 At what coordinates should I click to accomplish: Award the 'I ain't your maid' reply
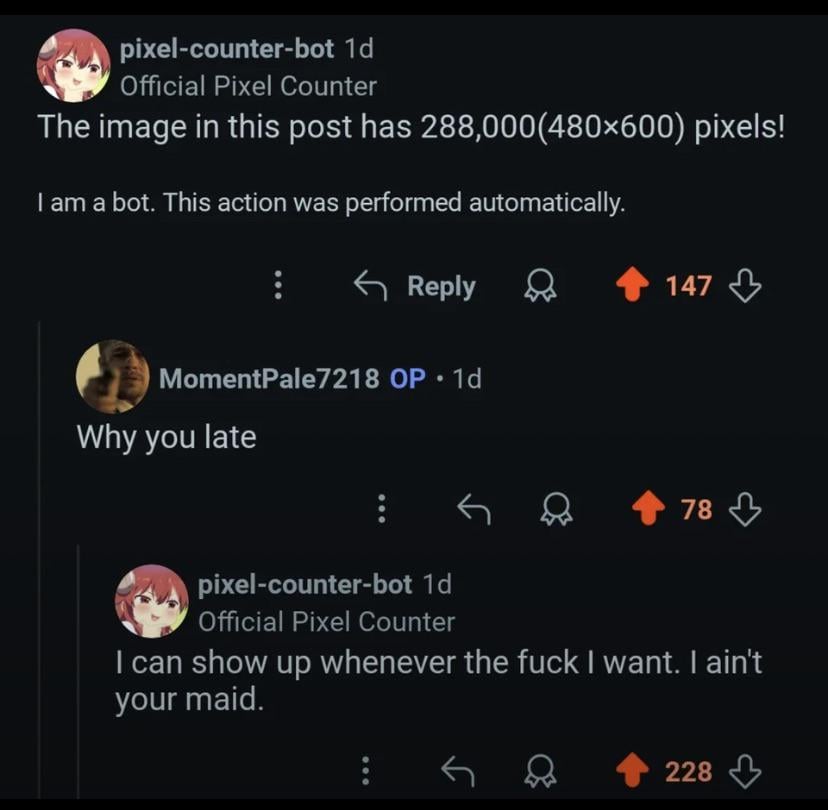point(540,771)
